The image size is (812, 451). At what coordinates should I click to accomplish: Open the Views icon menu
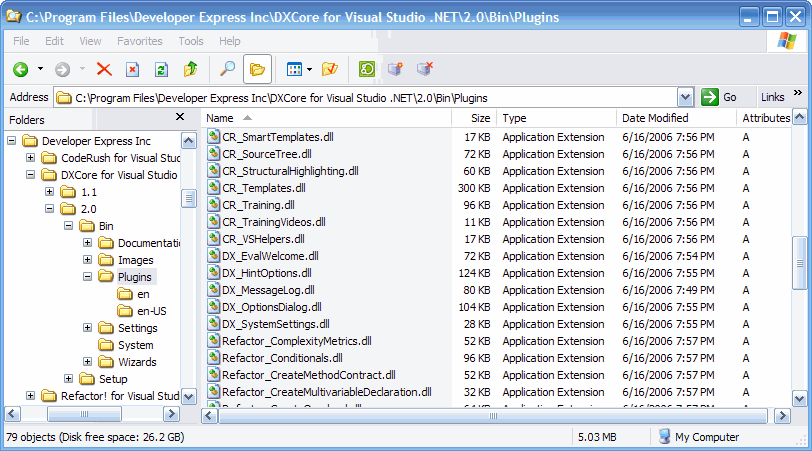click(295, 69)
